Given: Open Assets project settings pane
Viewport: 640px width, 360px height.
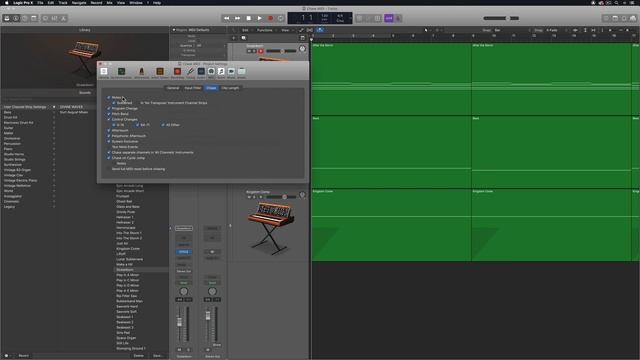Looking at the screenshot, I should coord(242,73).
